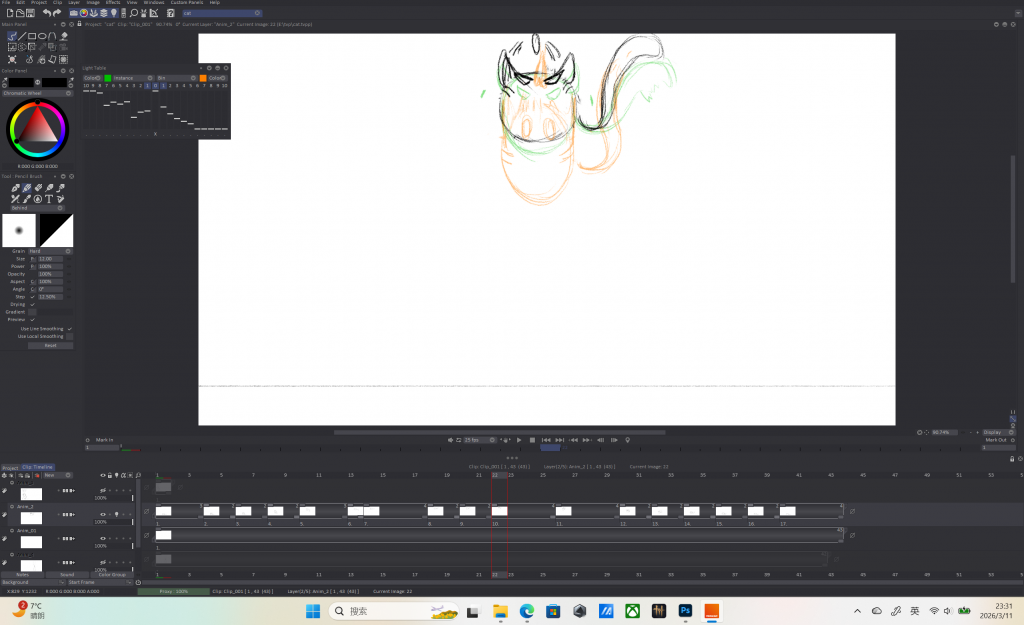Click the green light table color swatch
Viewport: 1024px width, 625px height.
pos(108,78)
